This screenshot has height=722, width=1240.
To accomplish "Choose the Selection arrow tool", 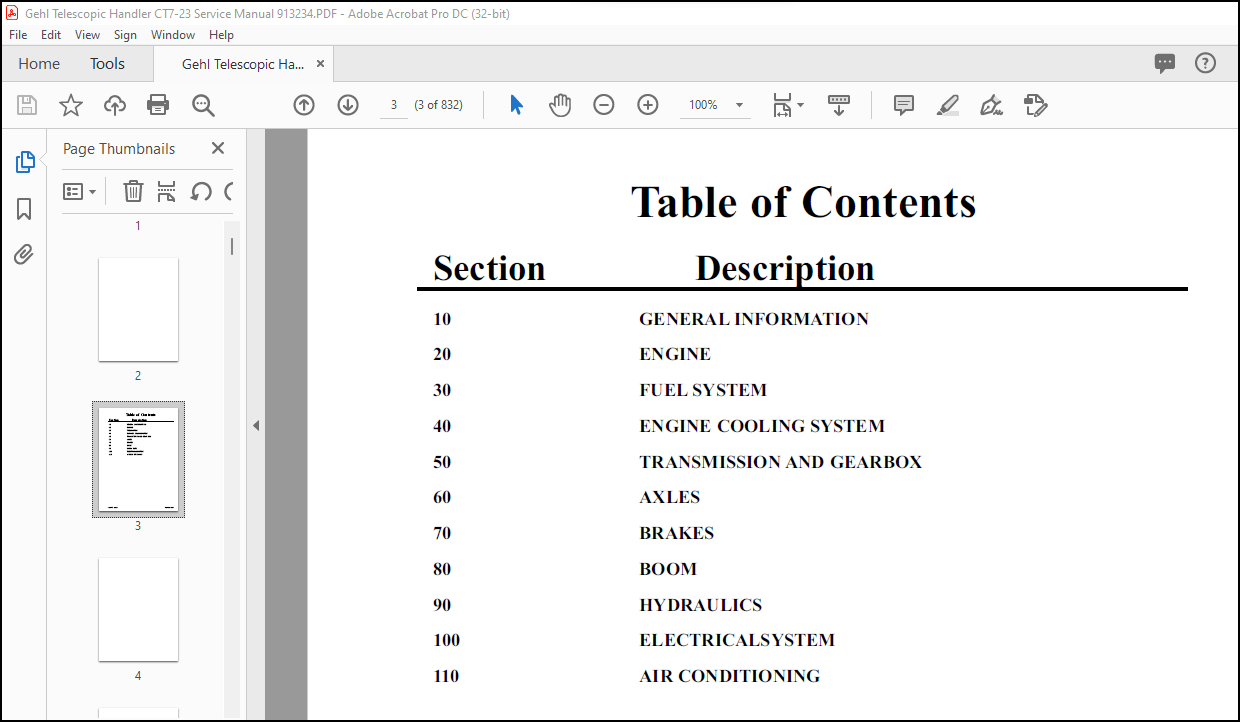I will [x=516, y=105].
